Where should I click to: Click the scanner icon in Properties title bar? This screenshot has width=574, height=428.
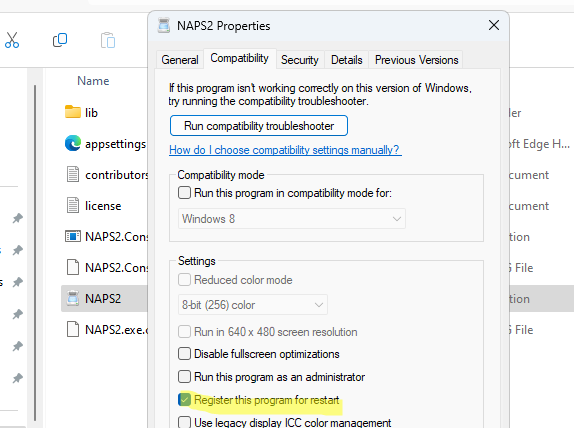164,26
